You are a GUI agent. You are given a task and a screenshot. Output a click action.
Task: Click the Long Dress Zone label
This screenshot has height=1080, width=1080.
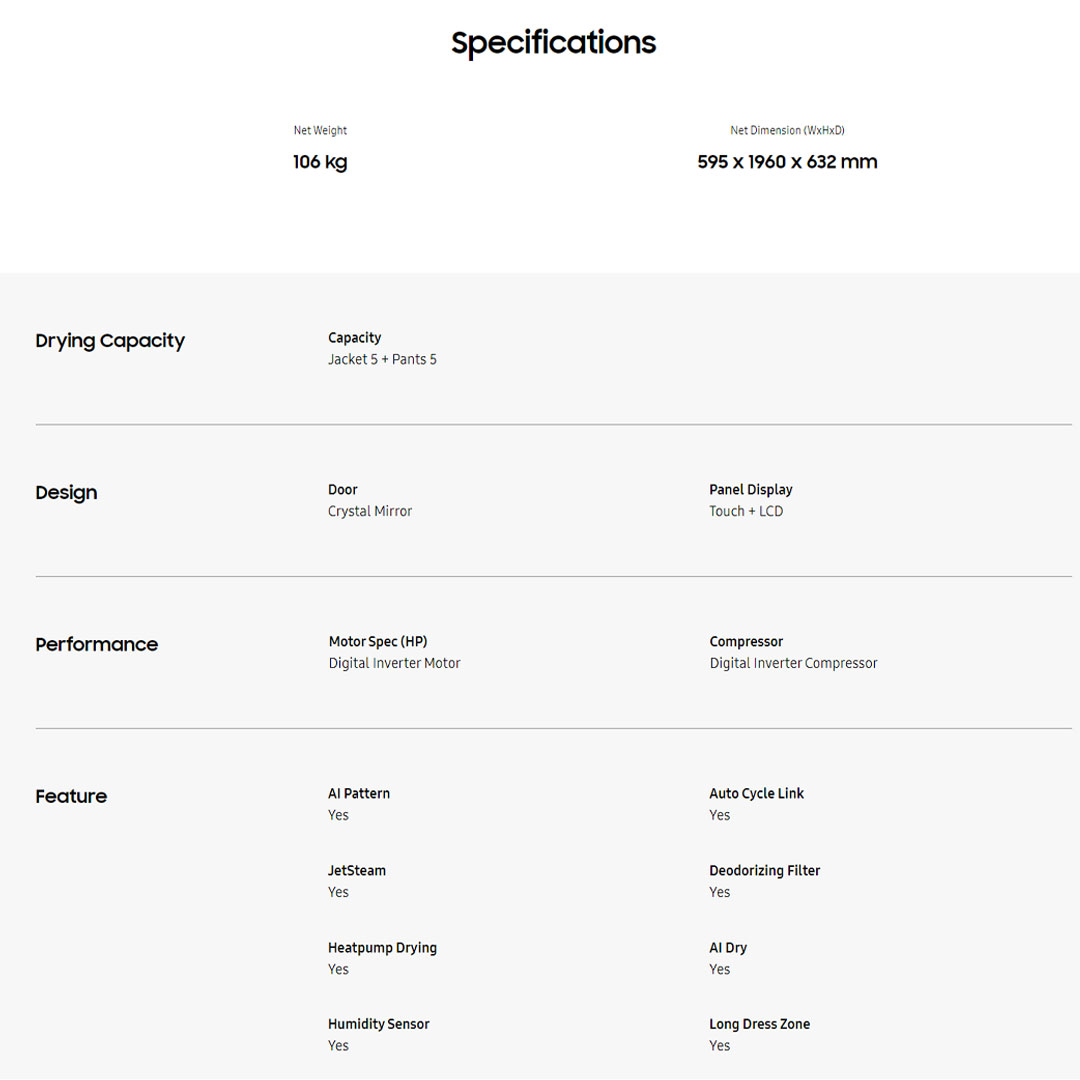click(x=759, y=1024)
